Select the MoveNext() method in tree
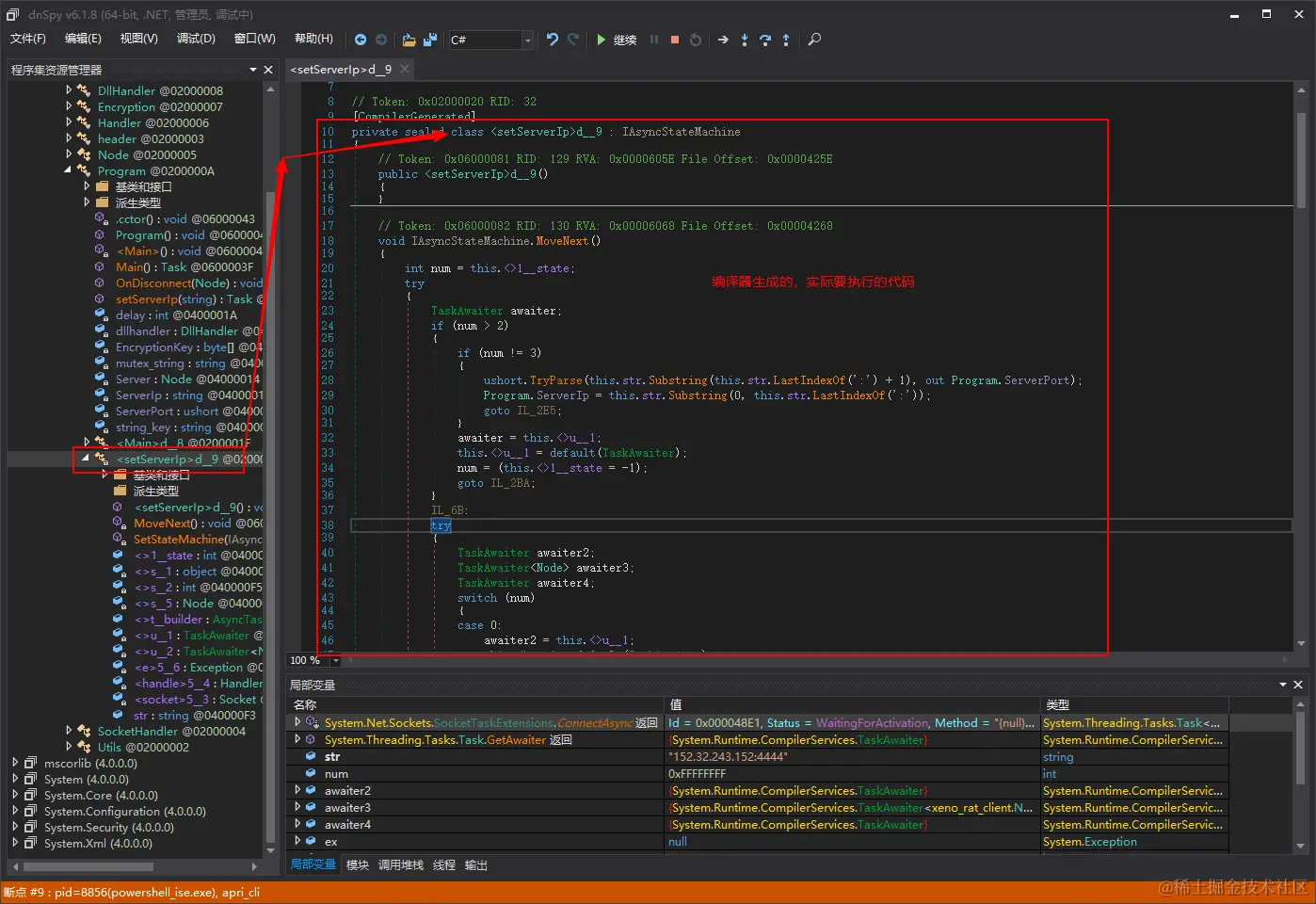Screen dimensions: 1316x904 pos(198,523)
